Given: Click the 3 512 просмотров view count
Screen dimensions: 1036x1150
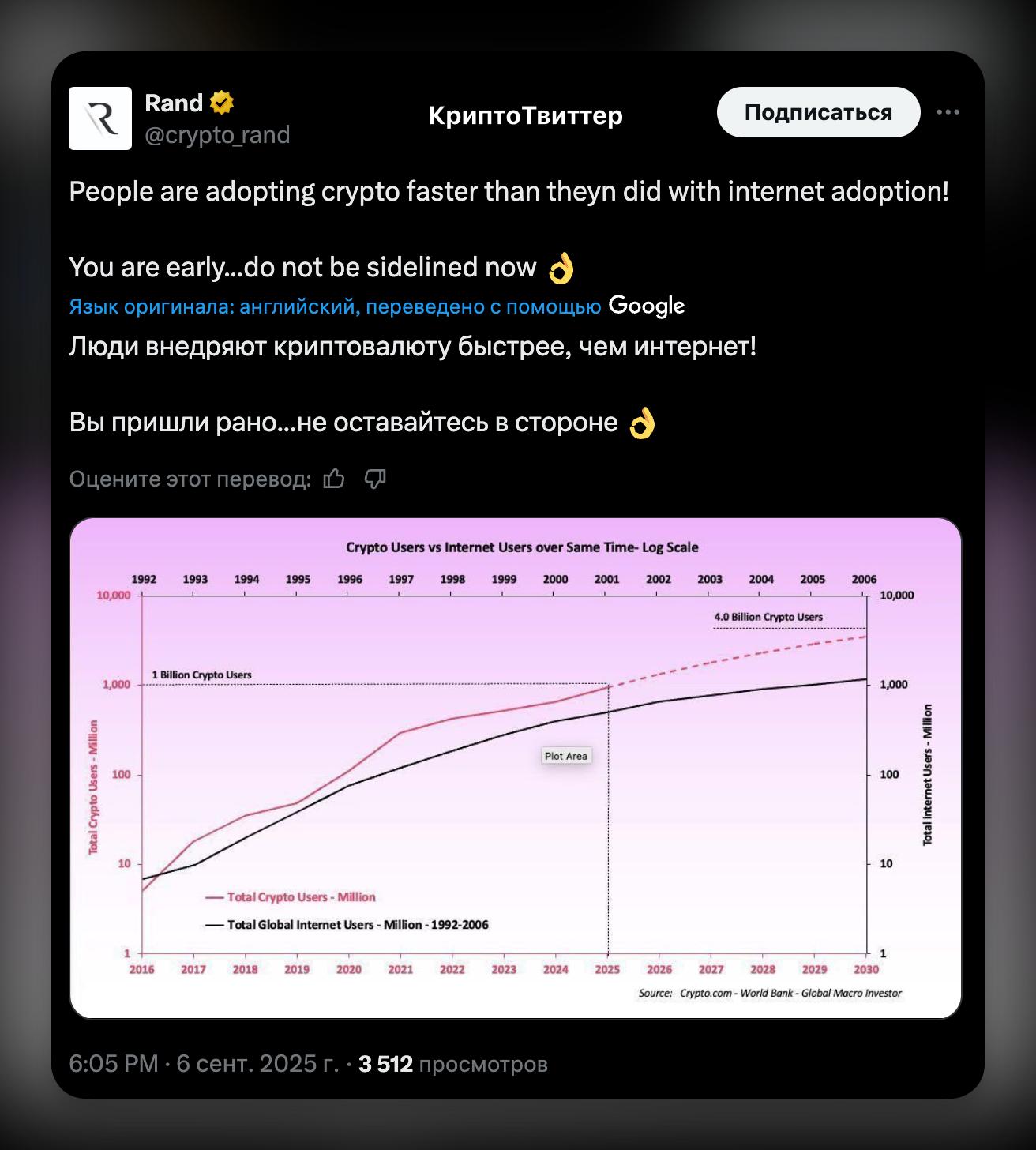Looking at the screenshot, I should (x=453, y=1064).
